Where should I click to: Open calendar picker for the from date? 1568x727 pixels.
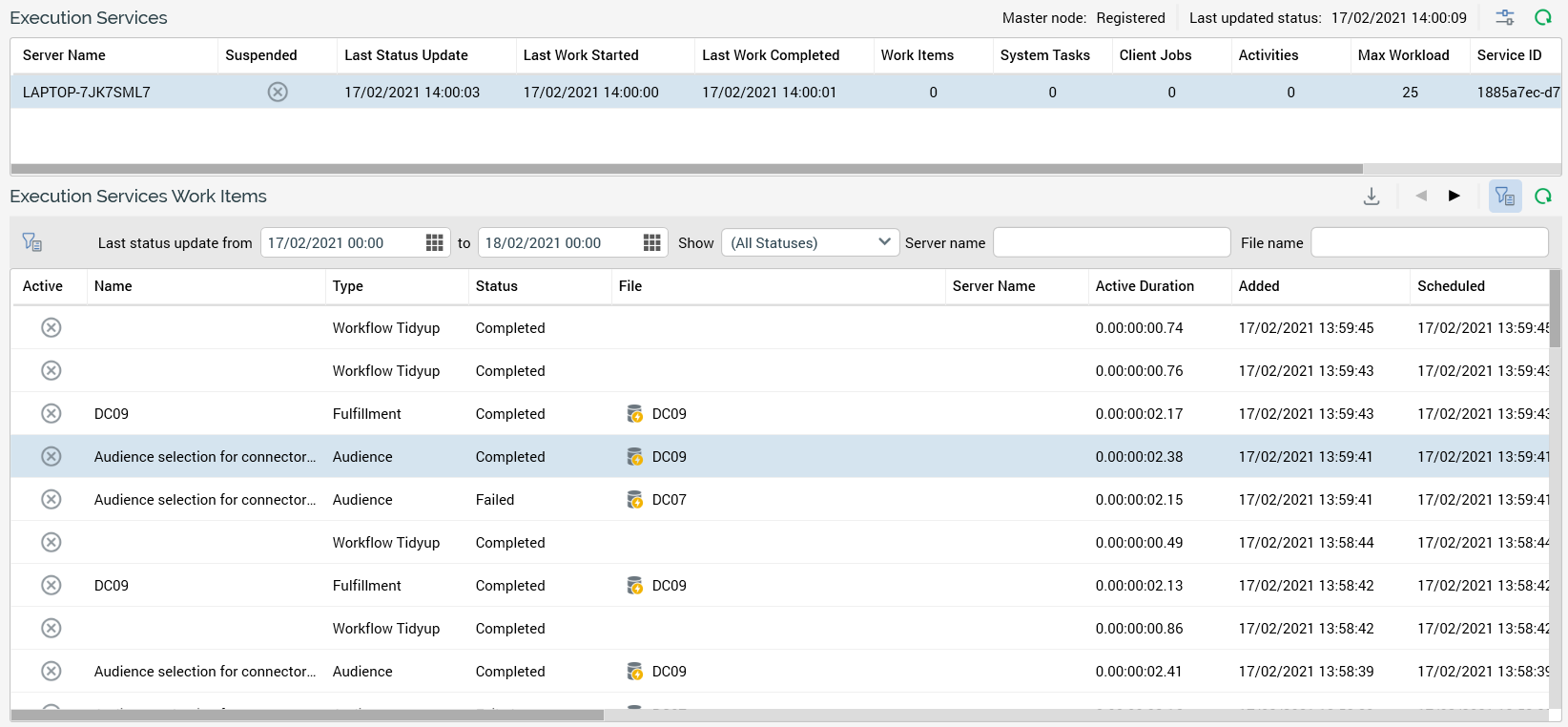[434, 243]
